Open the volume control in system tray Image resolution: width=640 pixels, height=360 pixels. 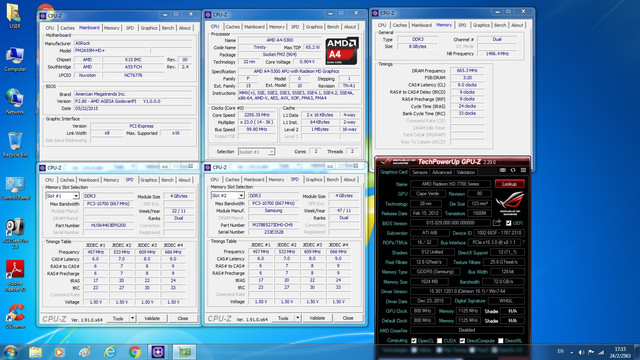coord(581,352)
